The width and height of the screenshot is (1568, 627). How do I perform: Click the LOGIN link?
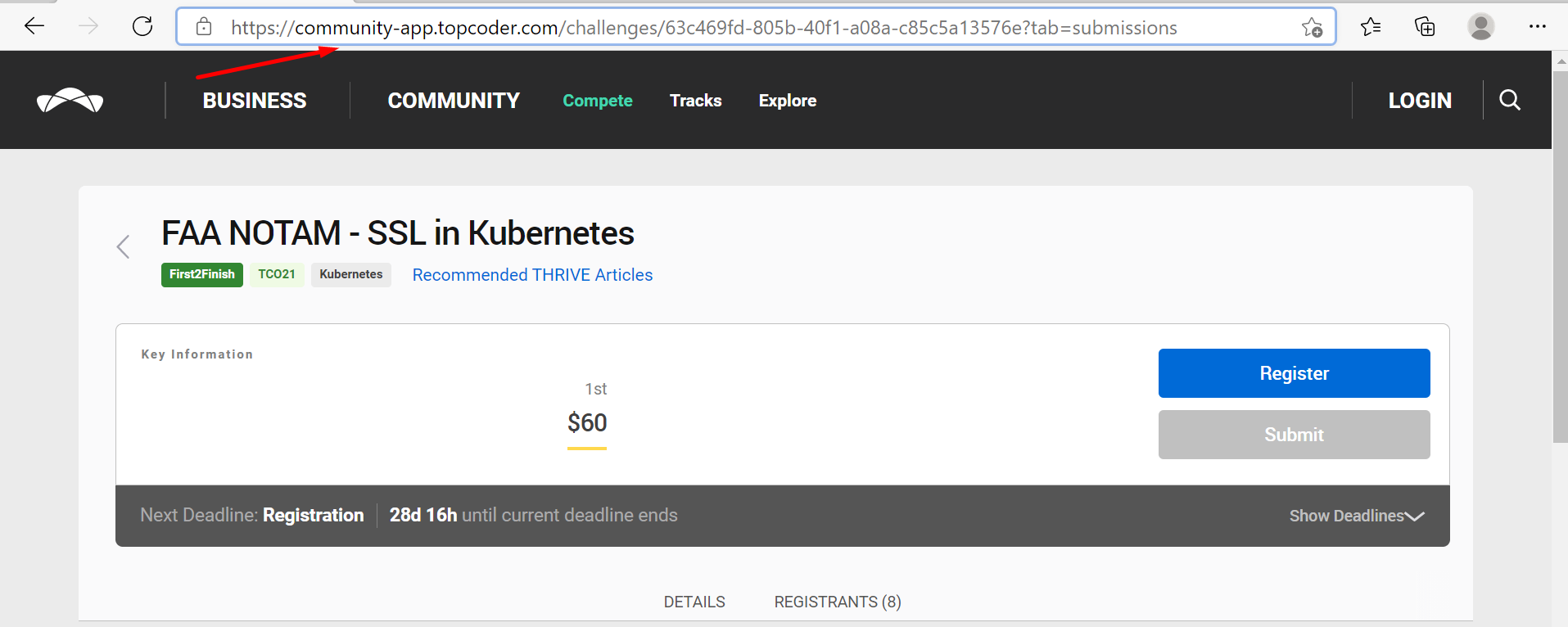tap(1420, 101)
